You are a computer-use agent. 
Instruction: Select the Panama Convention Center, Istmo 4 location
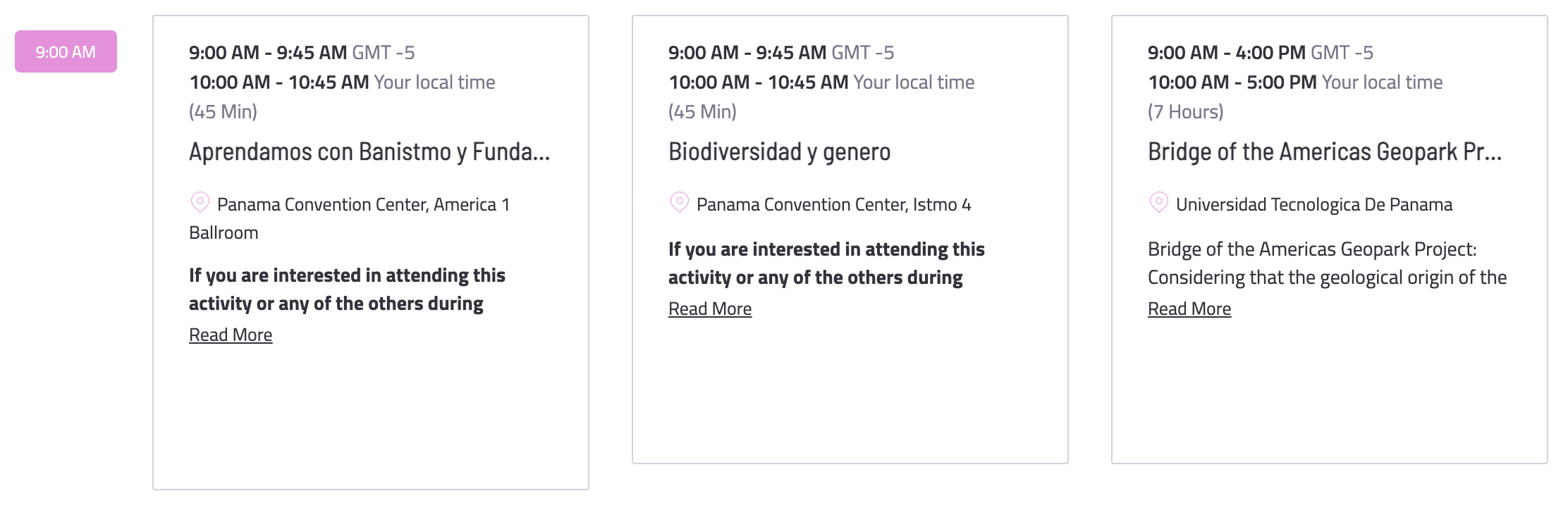834,204
